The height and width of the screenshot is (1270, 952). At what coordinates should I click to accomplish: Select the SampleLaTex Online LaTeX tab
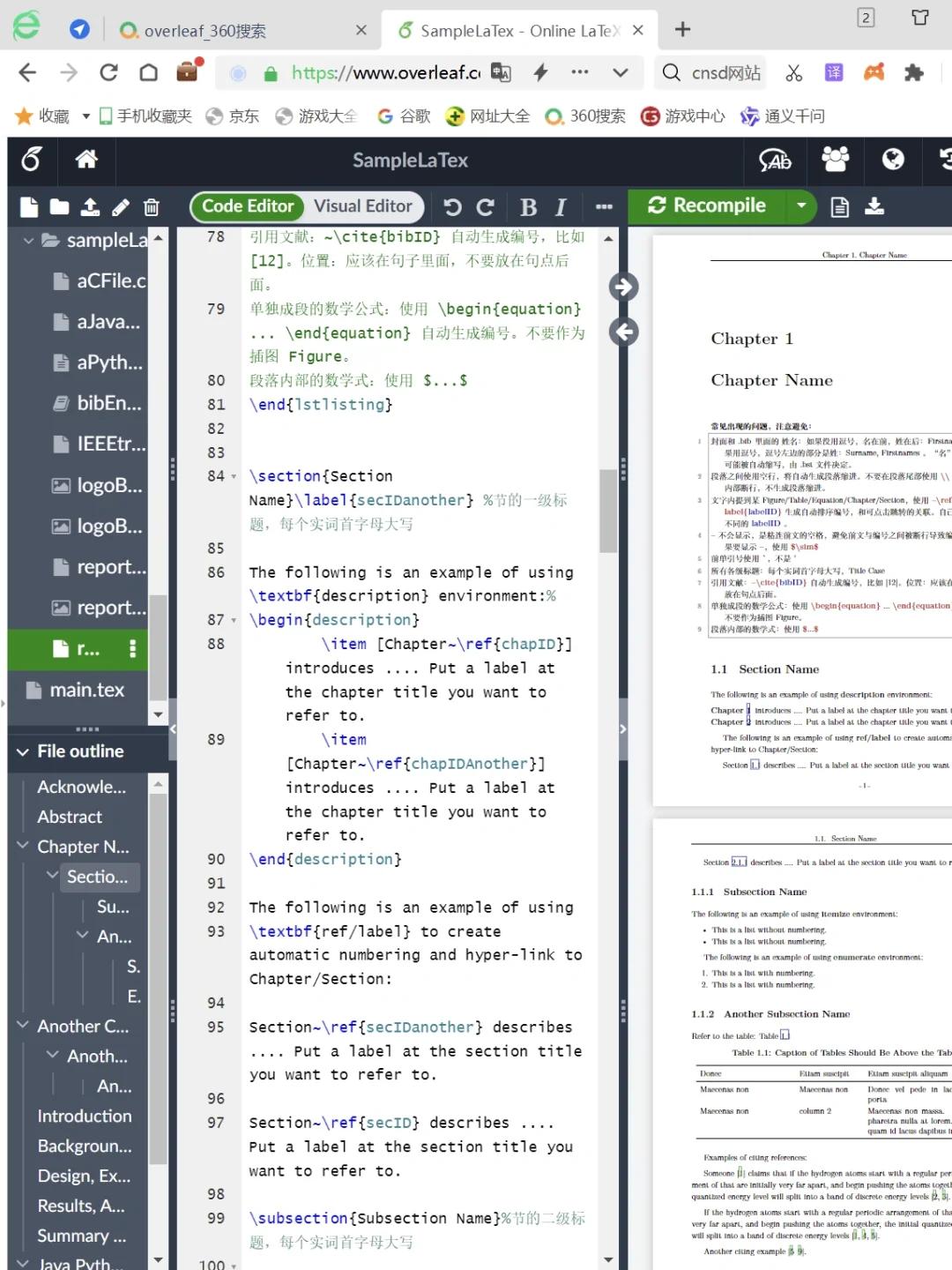pos(520,31)
